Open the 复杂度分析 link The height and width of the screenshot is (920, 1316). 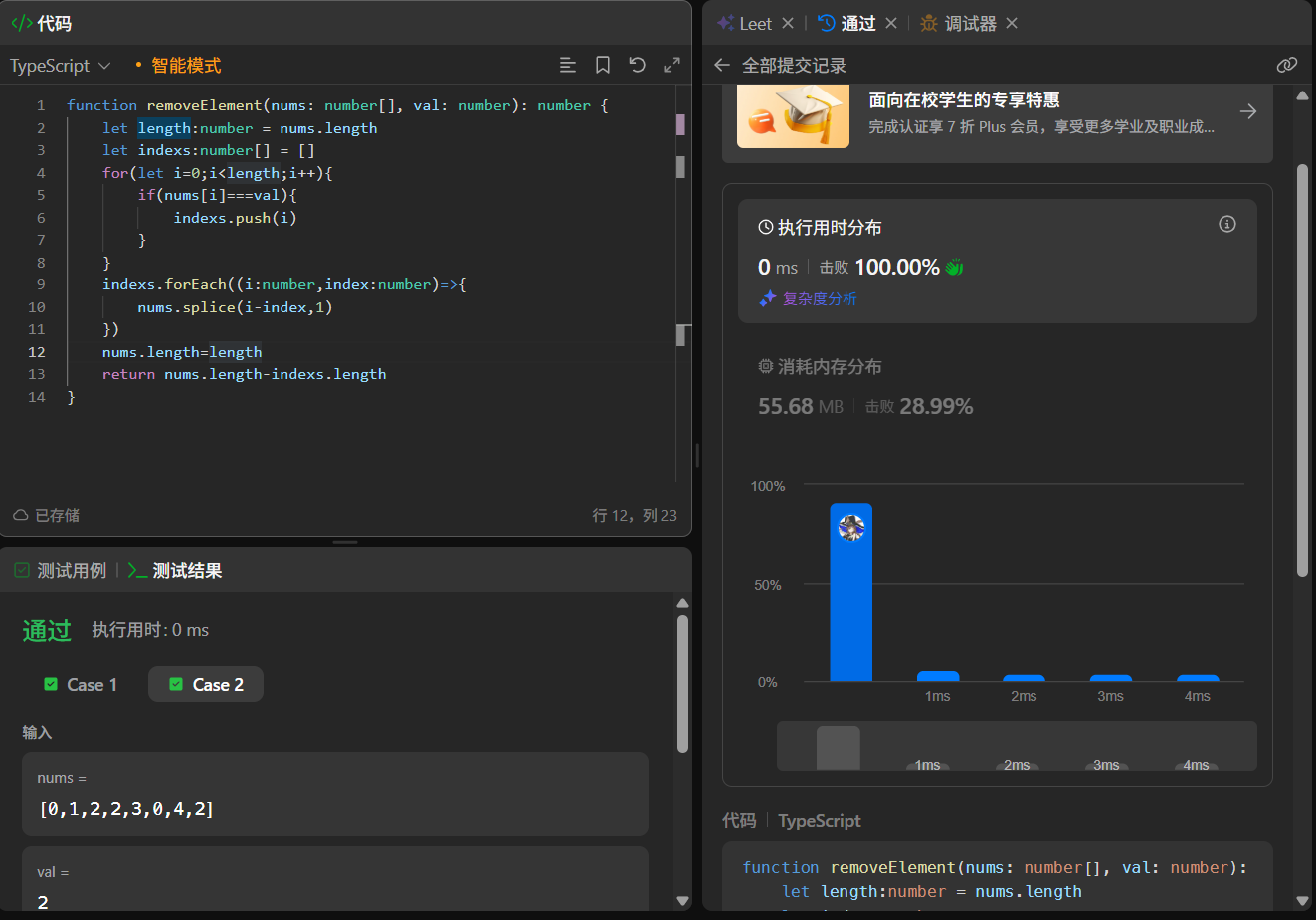pos(819,298)
